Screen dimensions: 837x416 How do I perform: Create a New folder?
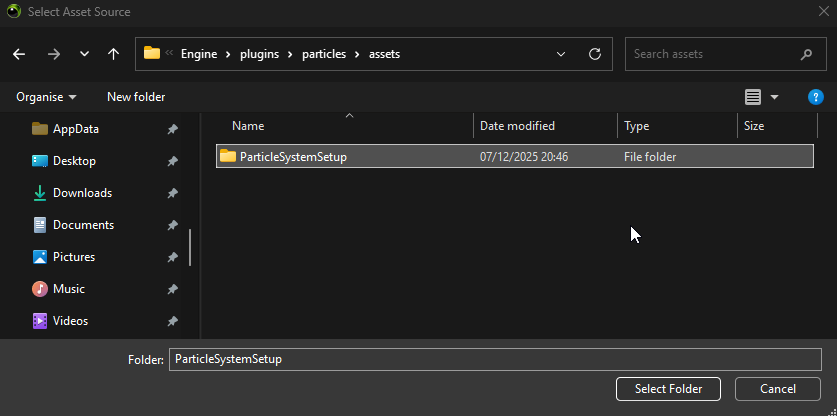coord(136,97)
